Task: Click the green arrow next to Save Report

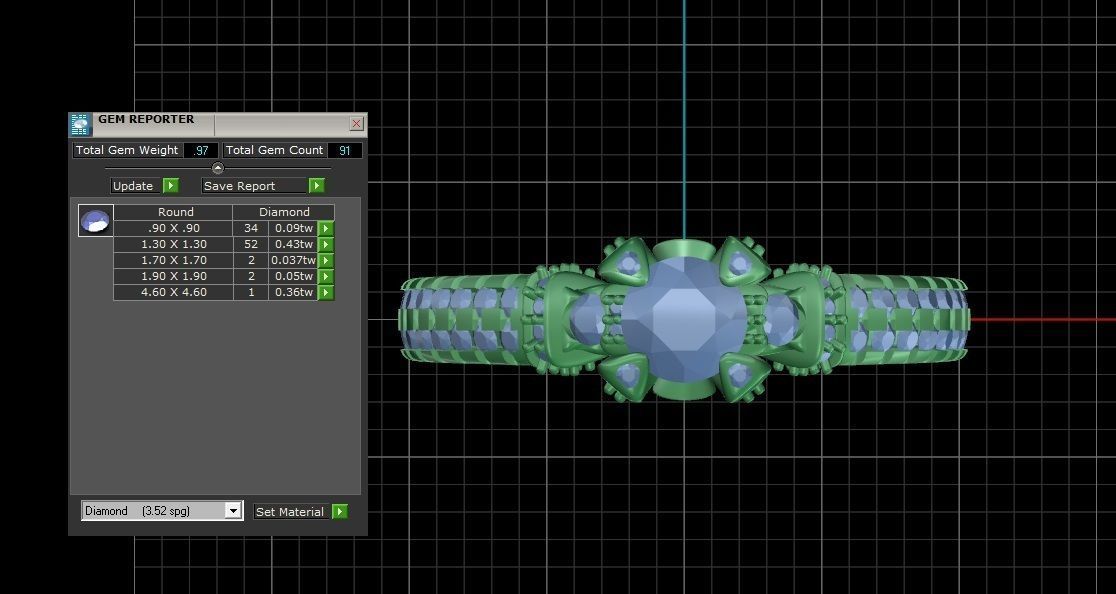Action: click(x=317, y=186)
